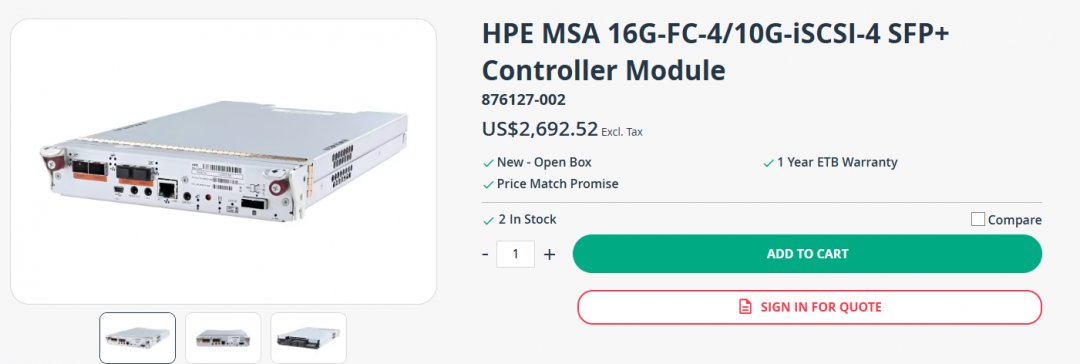Show the third dark rear-view thumbnail

(x=309, y=338)
